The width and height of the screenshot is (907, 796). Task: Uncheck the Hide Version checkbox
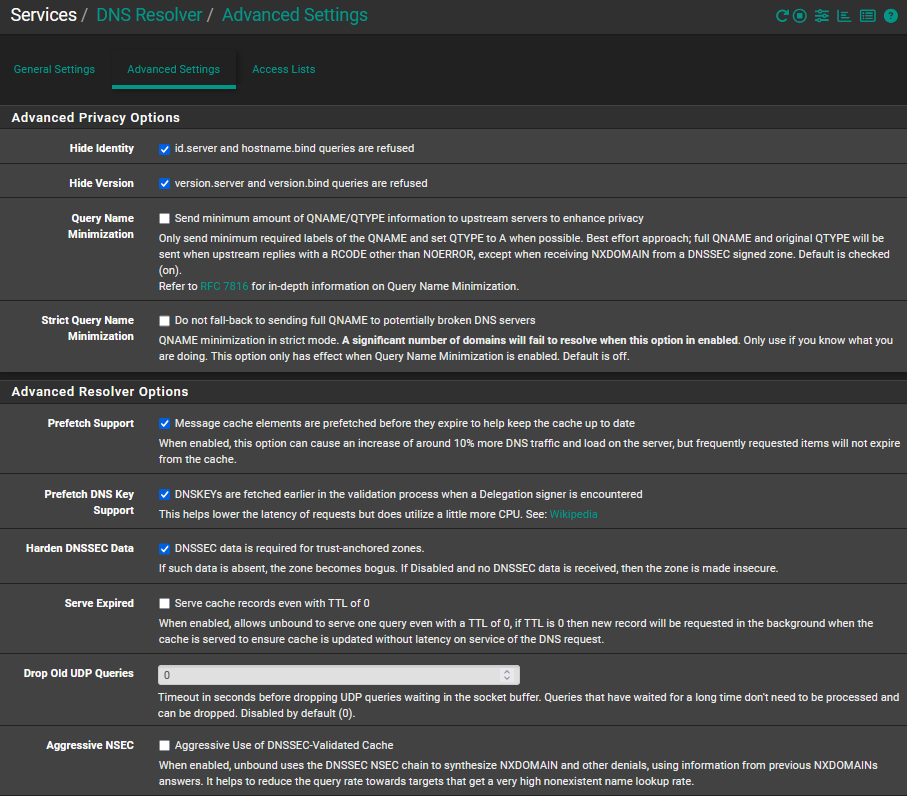[x=165, y=184]
